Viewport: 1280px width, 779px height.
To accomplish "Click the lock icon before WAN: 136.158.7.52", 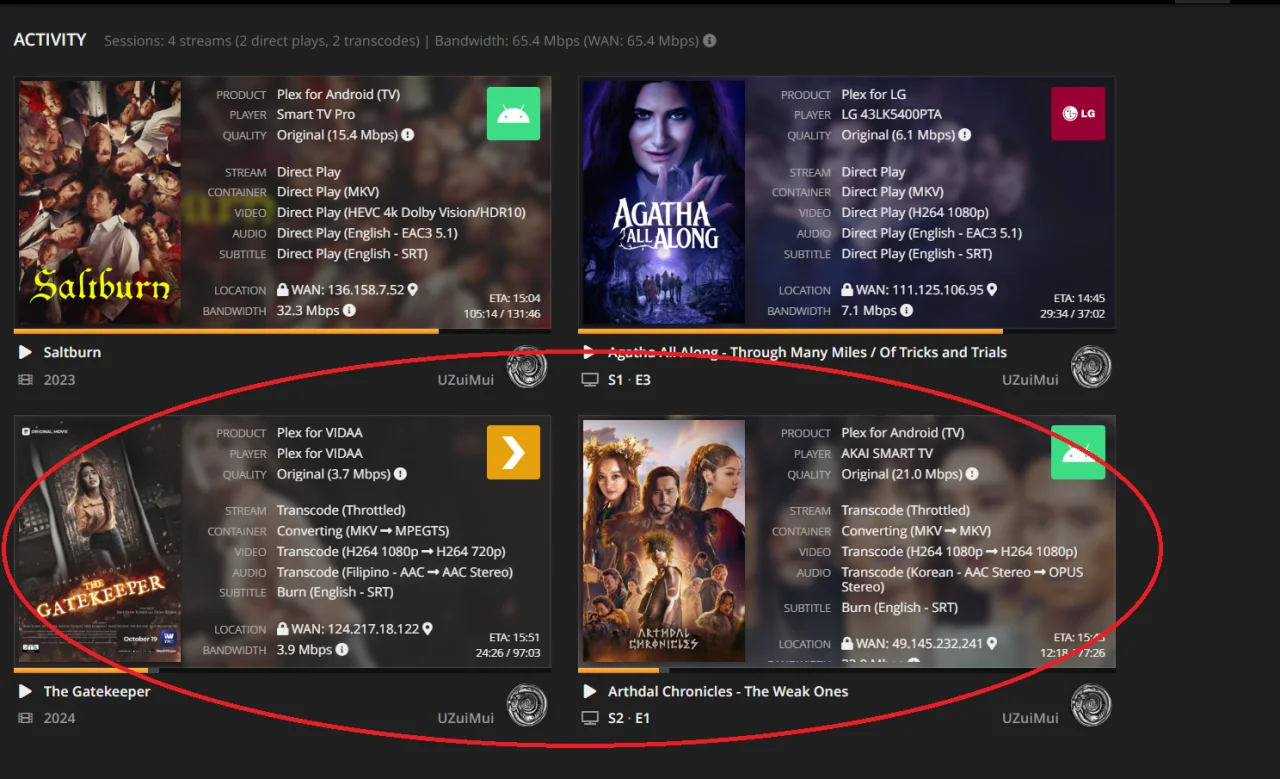I will click(x=283, y=290).
